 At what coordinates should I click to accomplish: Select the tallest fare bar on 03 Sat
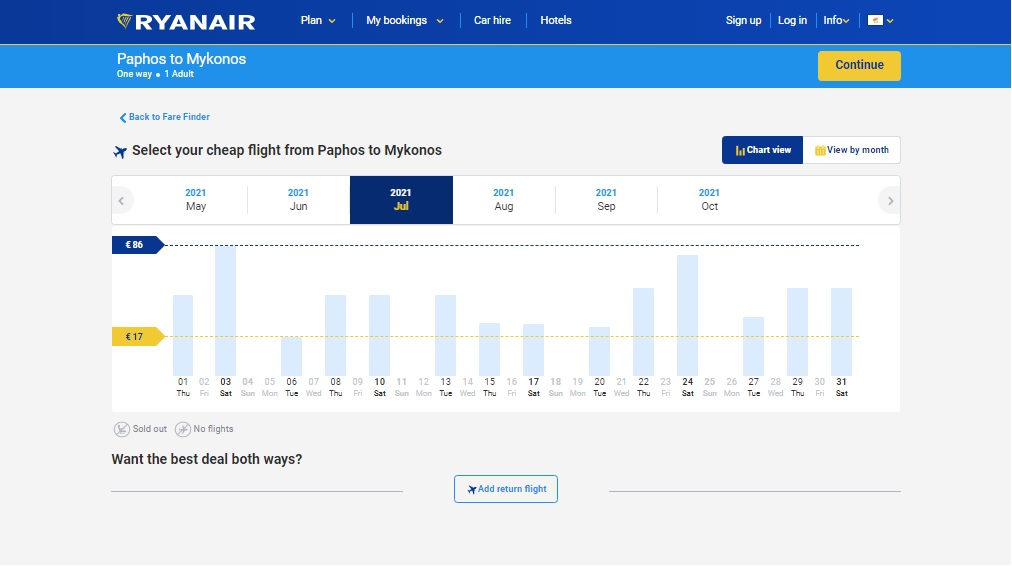pos(225,310)
